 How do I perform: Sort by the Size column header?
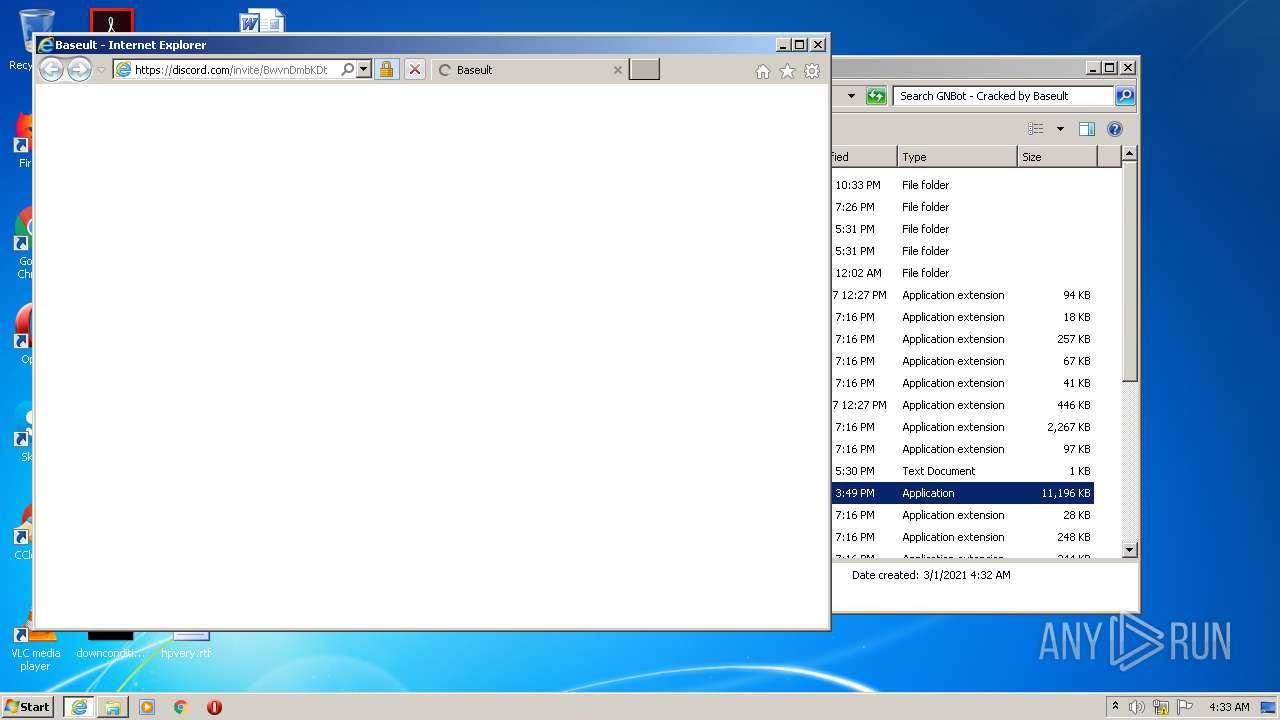1057,157
